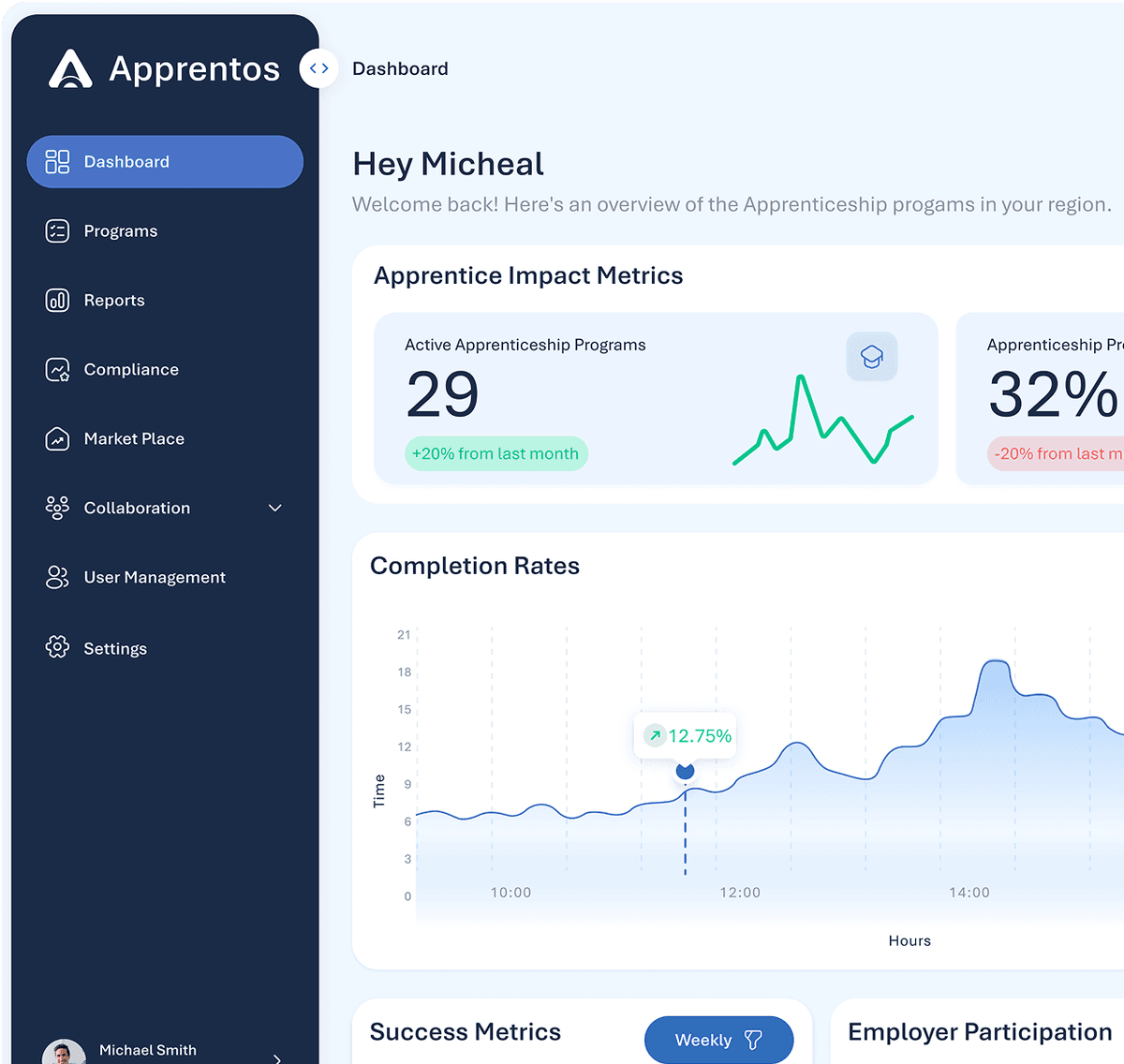
Task: Click the Reports bar-chart icon
Action: click(57, 300)
